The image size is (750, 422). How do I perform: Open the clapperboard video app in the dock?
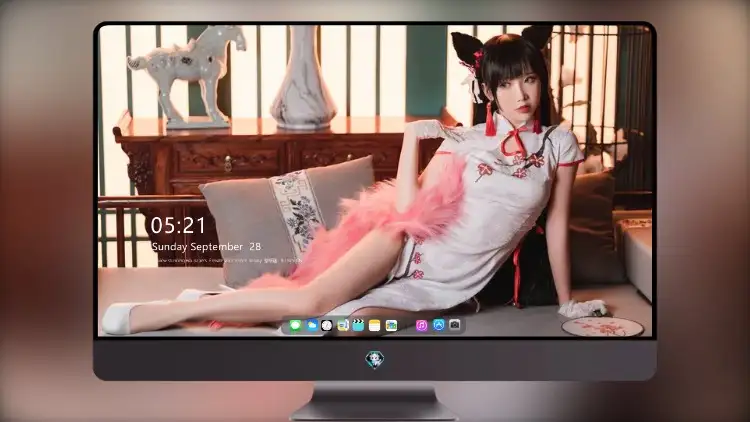pyautogui.click(x=358, y=325)
